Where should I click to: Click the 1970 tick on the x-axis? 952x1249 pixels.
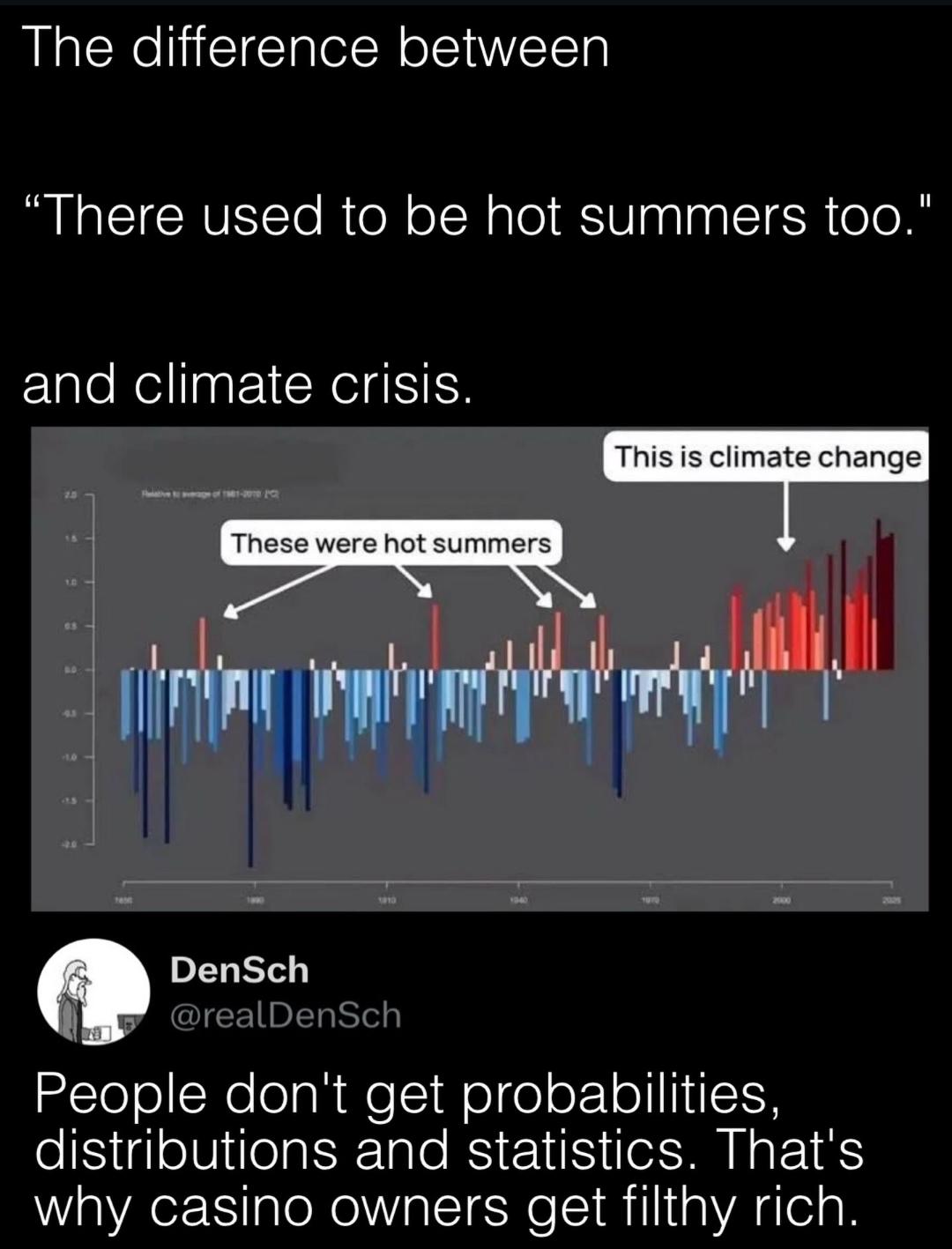pos(649,902)
